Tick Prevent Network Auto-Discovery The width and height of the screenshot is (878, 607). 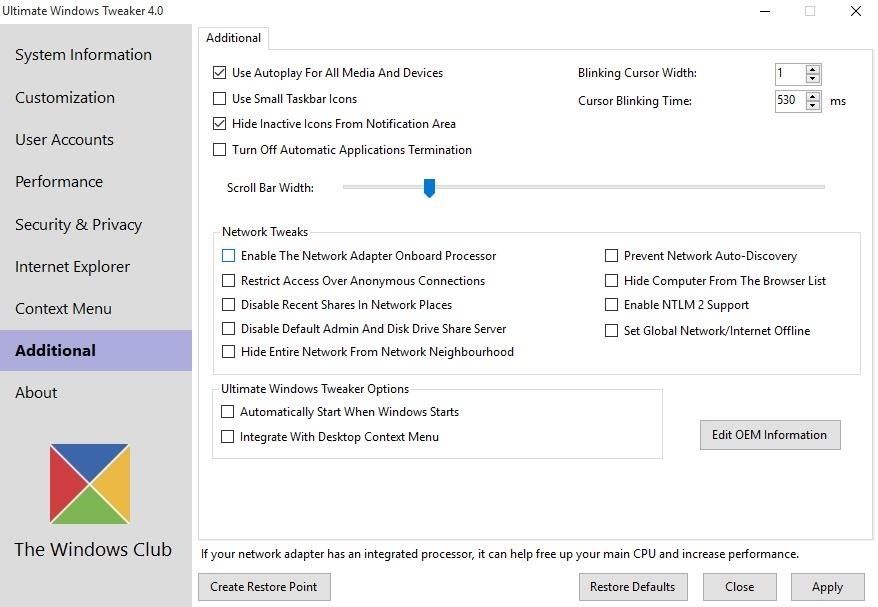point(611,256)
